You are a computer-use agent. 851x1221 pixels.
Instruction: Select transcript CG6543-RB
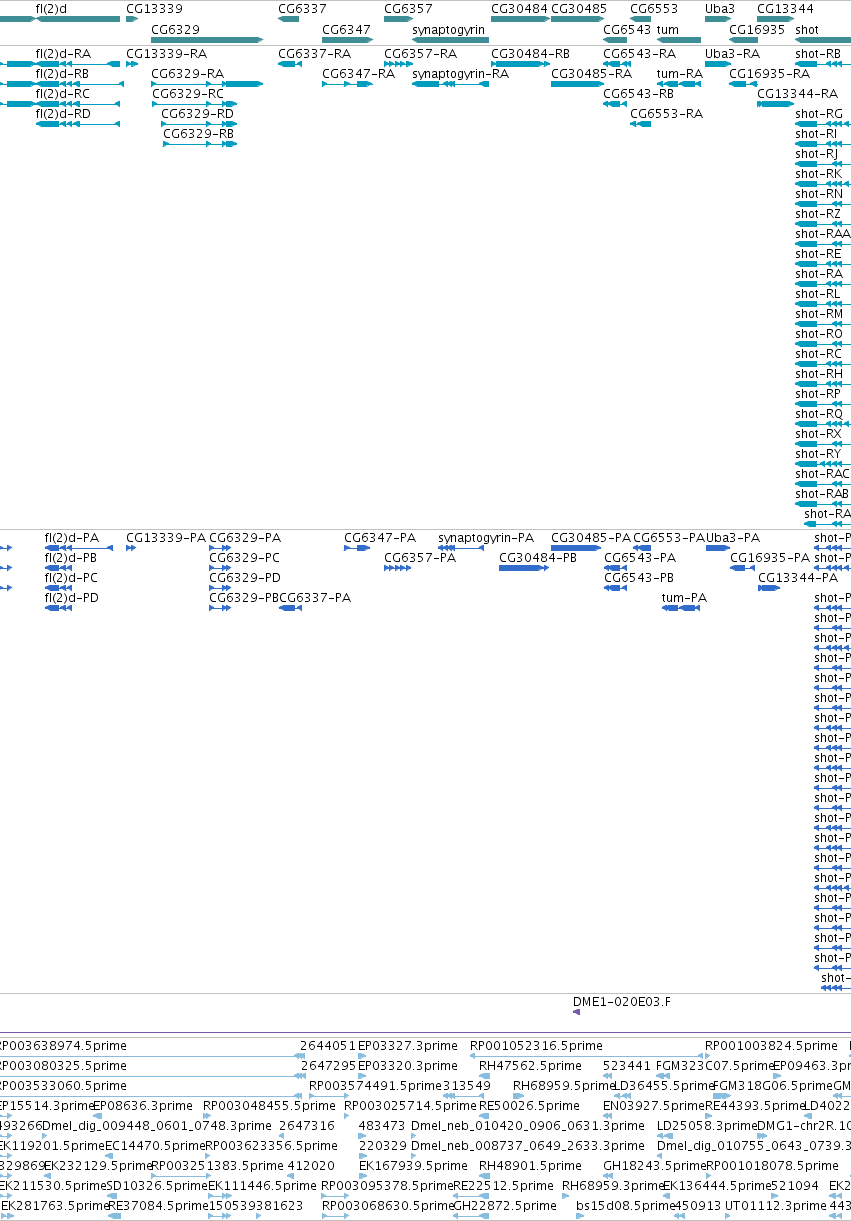coord(639,94)
